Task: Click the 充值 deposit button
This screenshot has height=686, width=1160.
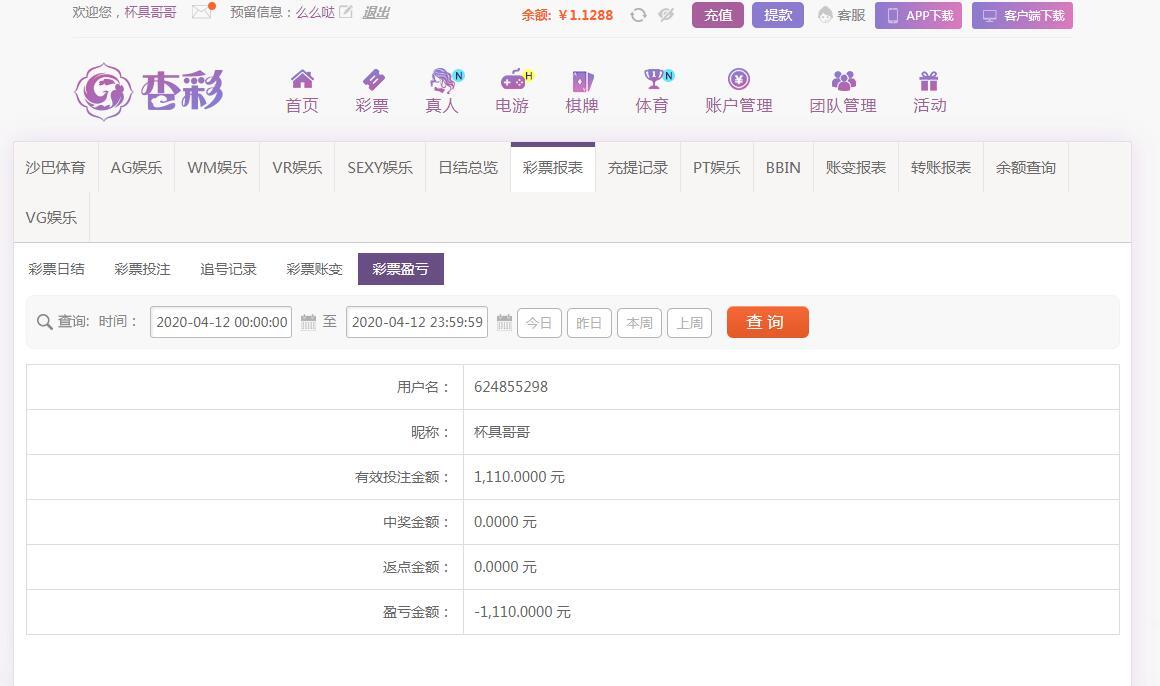Action: click(718, 15)
